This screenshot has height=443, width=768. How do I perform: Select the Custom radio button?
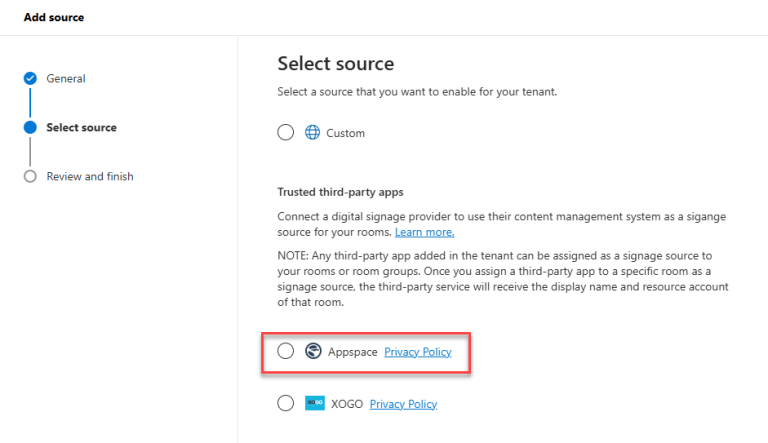[286, 133]
